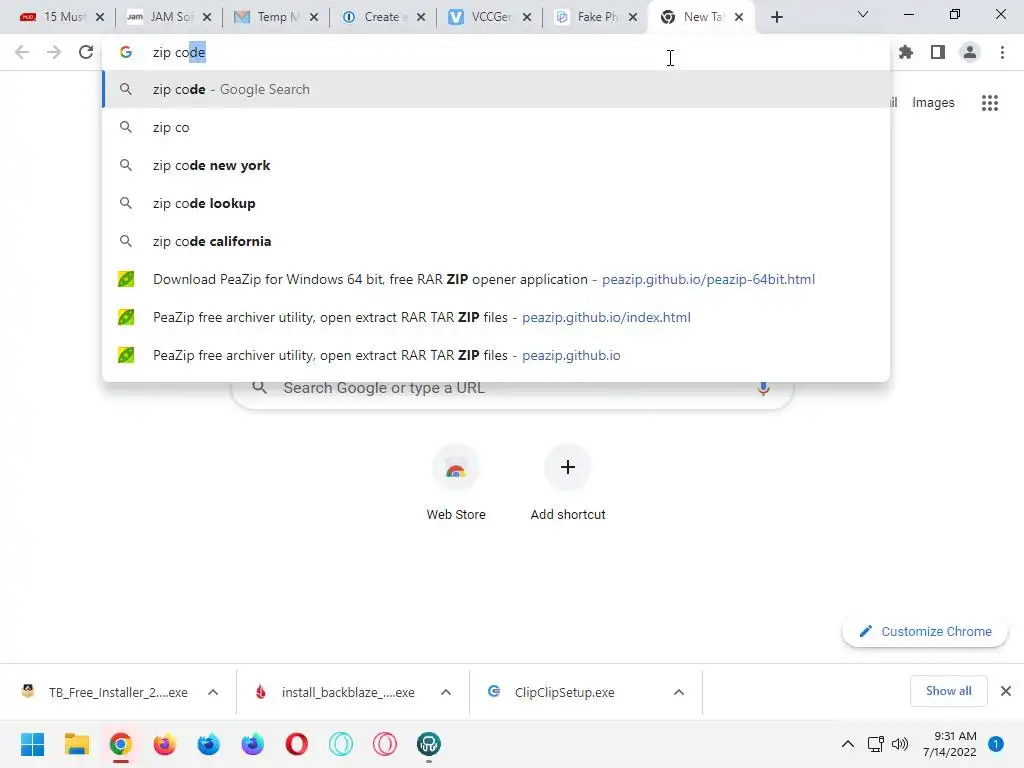The height and width of the screenshot is (768, 1024).
Task: Expand install_backblaze download options chevron
Action: coord(446,692)
